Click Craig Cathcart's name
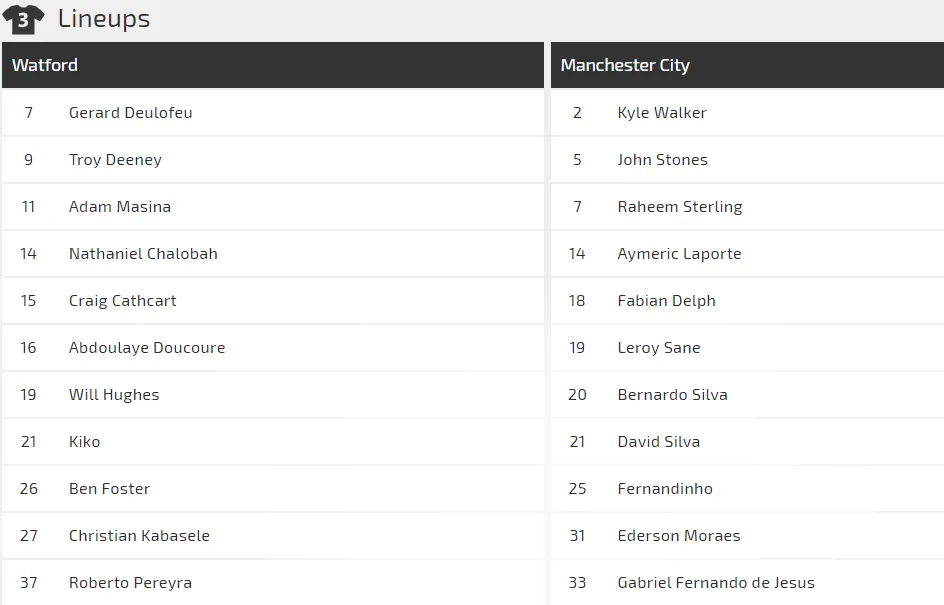The height and width of the screenshot is (605, 944). [x=123, y=300]
